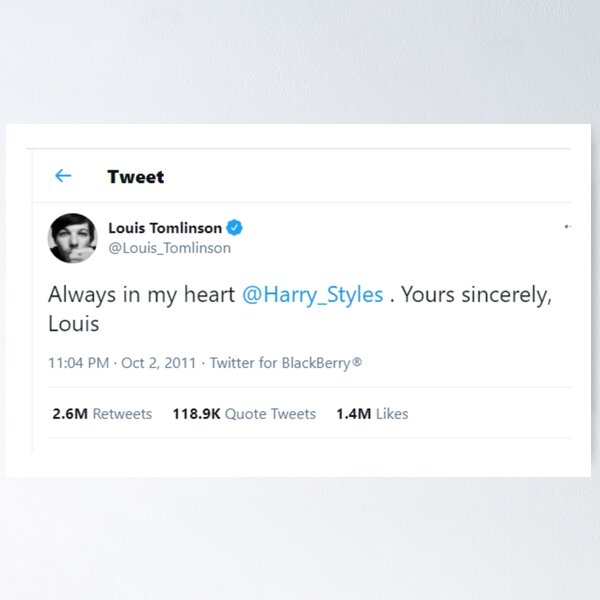
Task: Click the 11:04 PM timestamp
Action: [x=78, y=363]
